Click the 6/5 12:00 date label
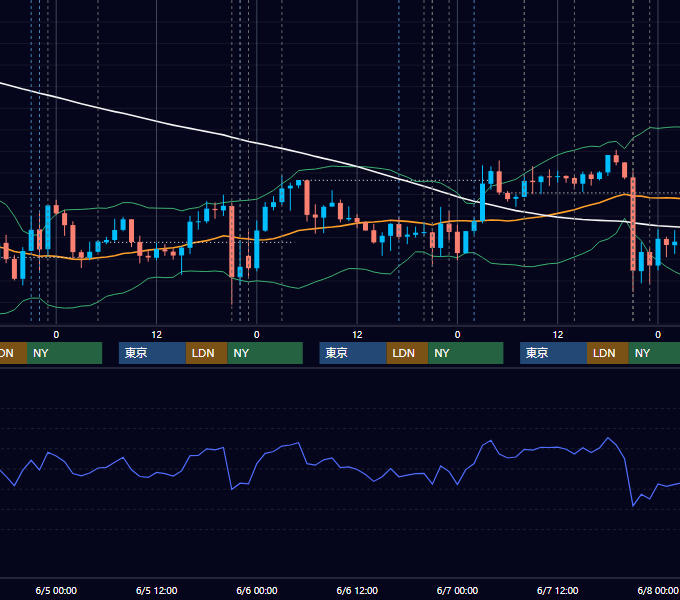 pyautogui.click(x=157, y=590)
